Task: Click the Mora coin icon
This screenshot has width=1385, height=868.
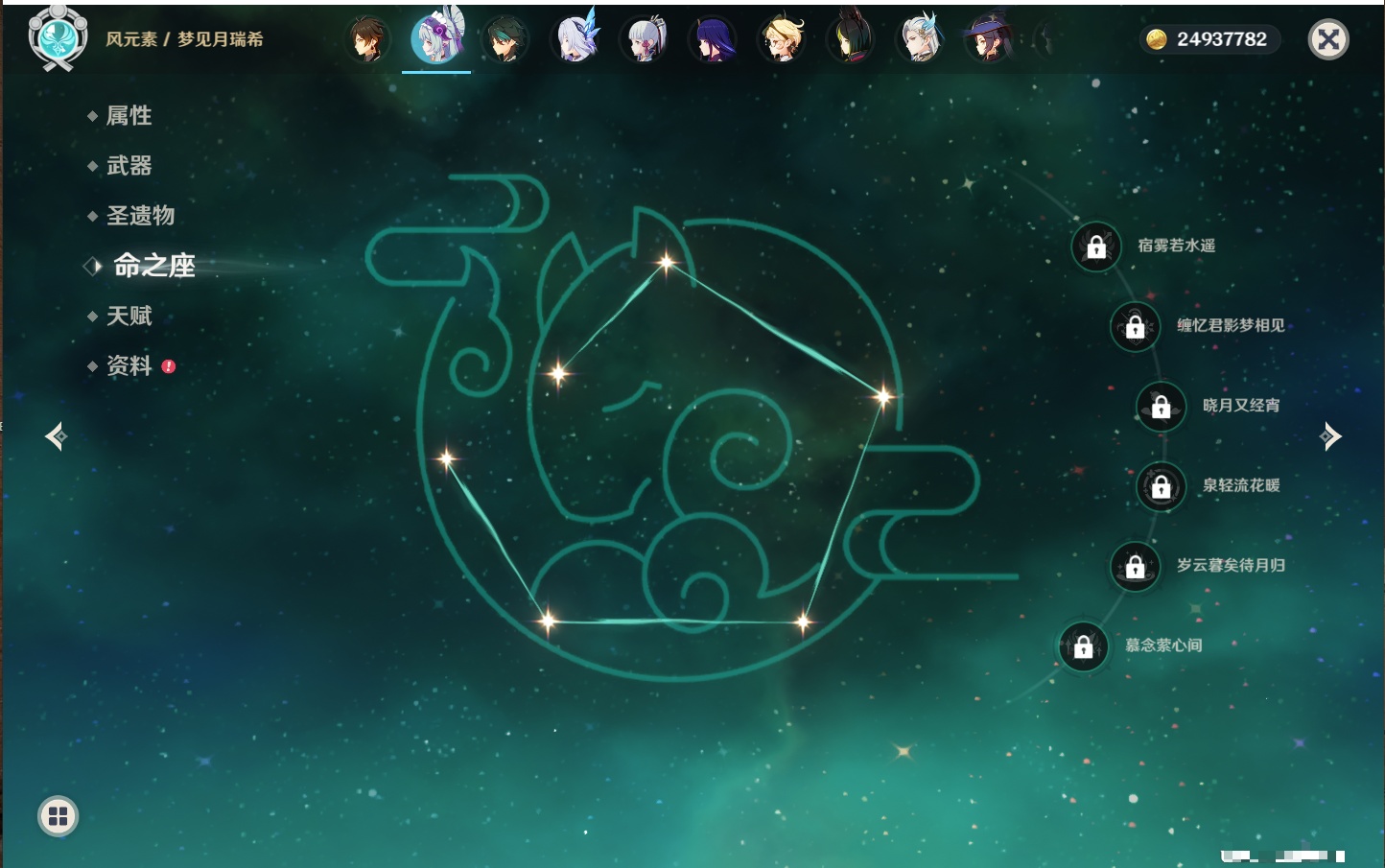Action: click(1157, 39)
